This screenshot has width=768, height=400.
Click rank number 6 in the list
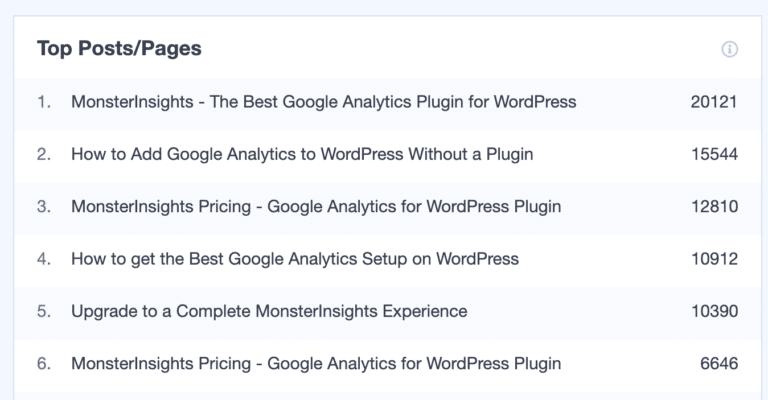(x=43, y=364)
